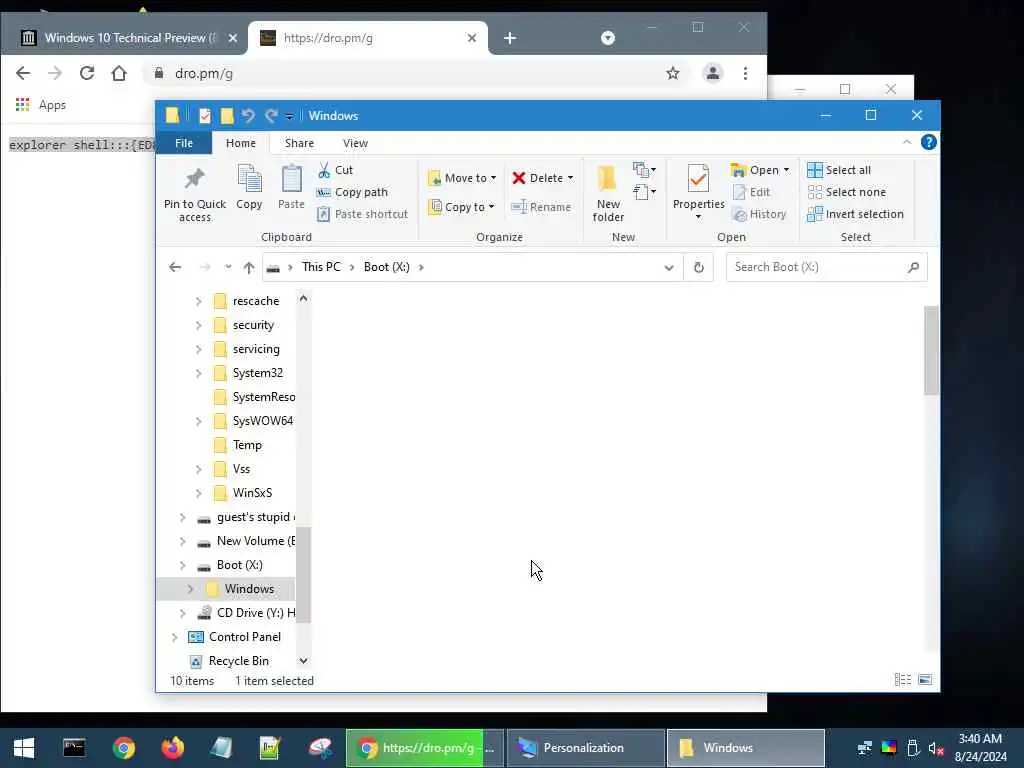Open Firefox from the taskbar
The height and width of the screenshot is (768, 1024).
pyautogui.click(x=172, y=747)
